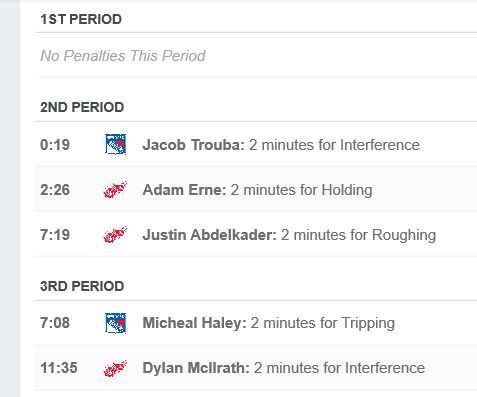
Task: Select the 2ND PERIOD heading
Action: (x=82, y=107)
